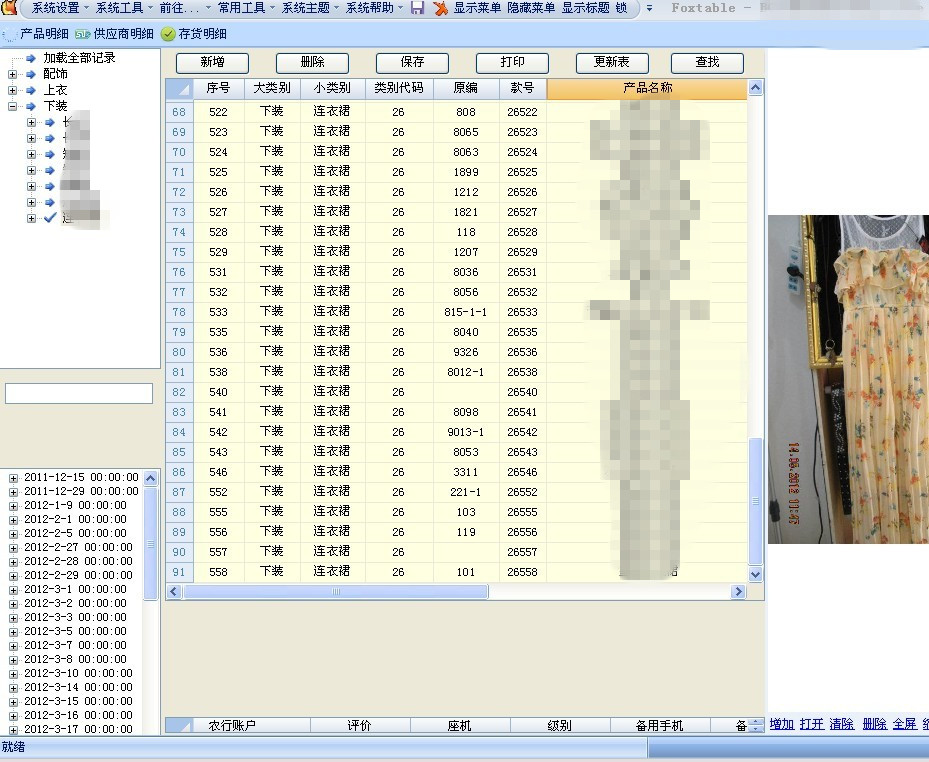Click the search input box below the tree
The image size is (929, 762).
(x=79, y=394)
